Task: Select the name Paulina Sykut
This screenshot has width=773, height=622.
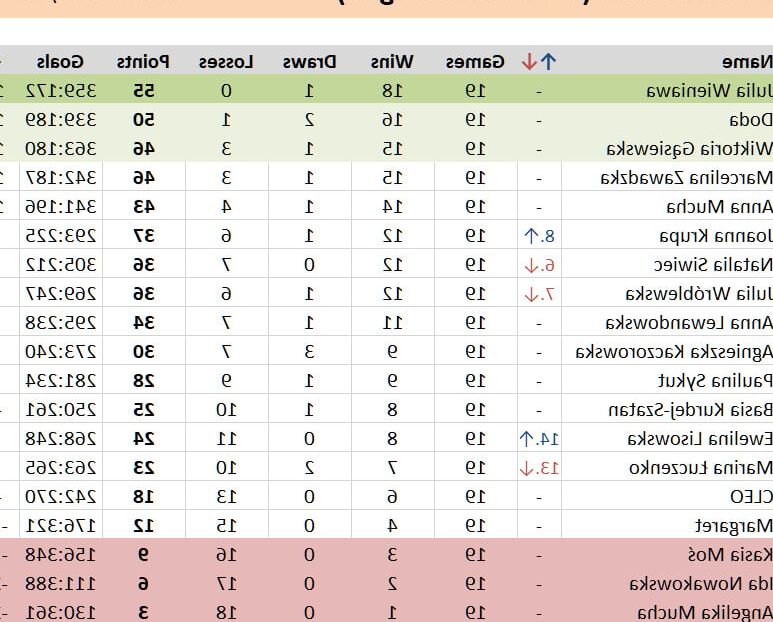Action: (x=716, y=381)
